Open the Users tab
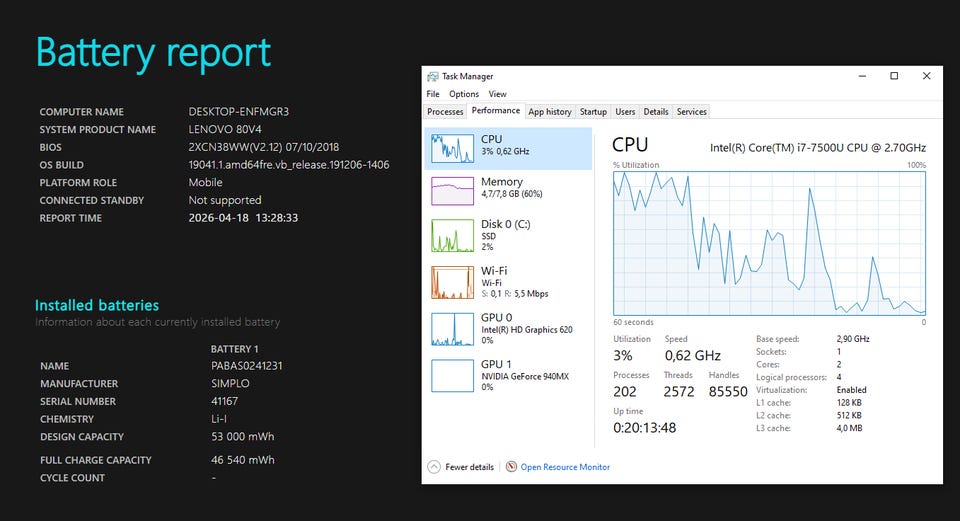The width and height of the screenshot is (960, 521). [625, 112]
